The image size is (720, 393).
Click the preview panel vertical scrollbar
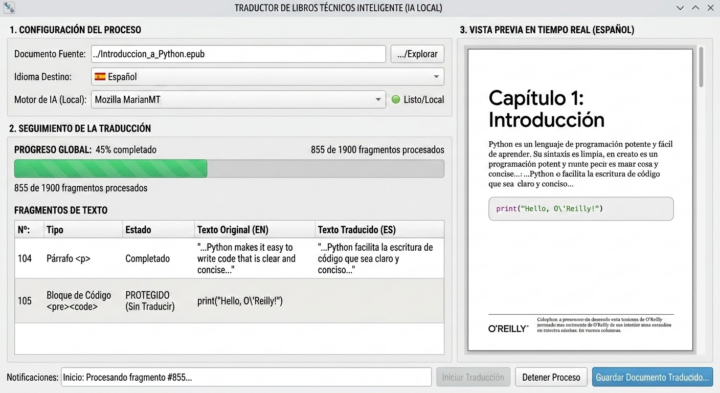(x=701, y=67)
